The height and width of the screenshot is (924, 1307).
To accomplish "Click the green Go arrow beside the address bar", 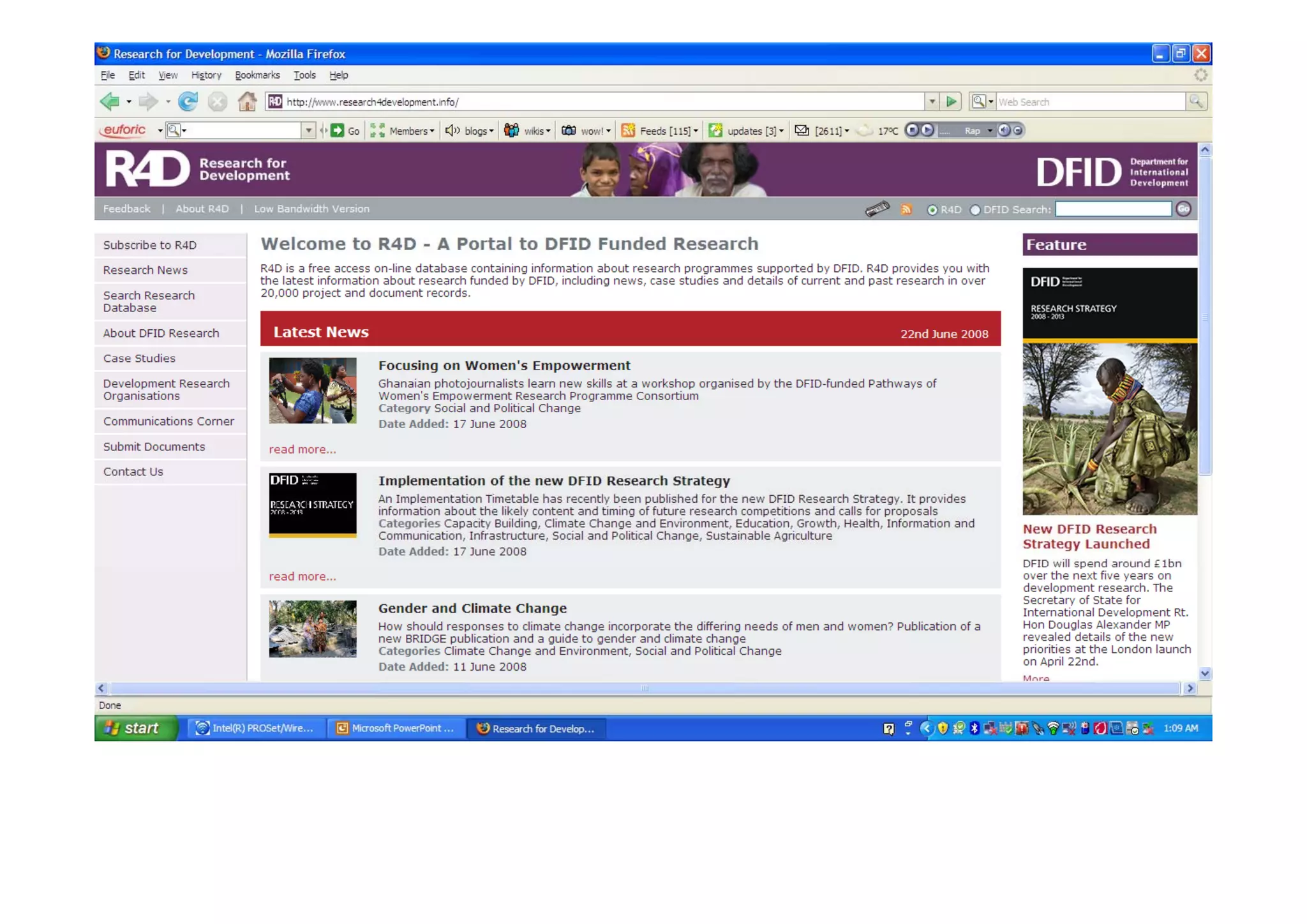I will point(951,101).
